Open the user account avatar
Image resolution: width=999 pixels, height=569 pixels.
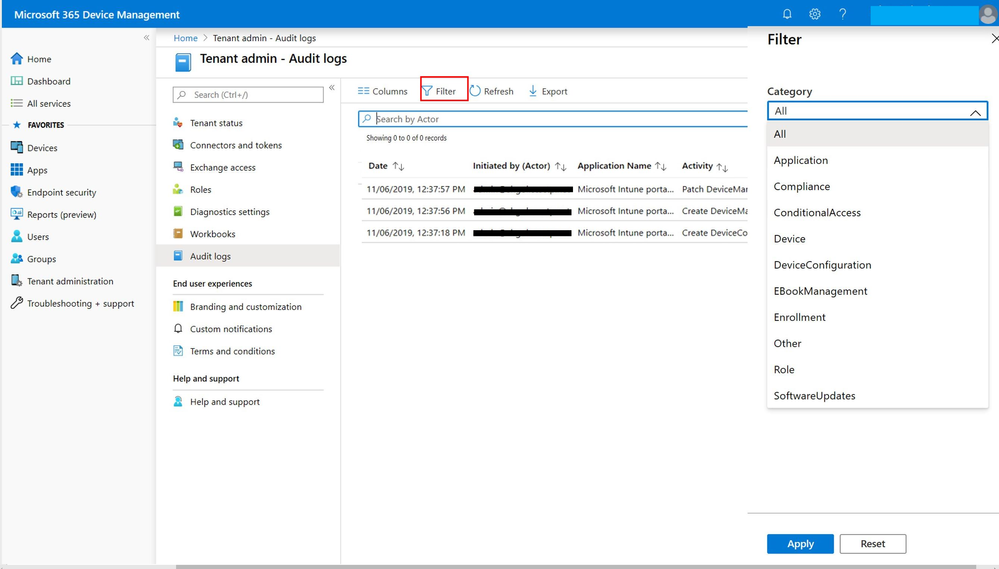coord(988,15)
